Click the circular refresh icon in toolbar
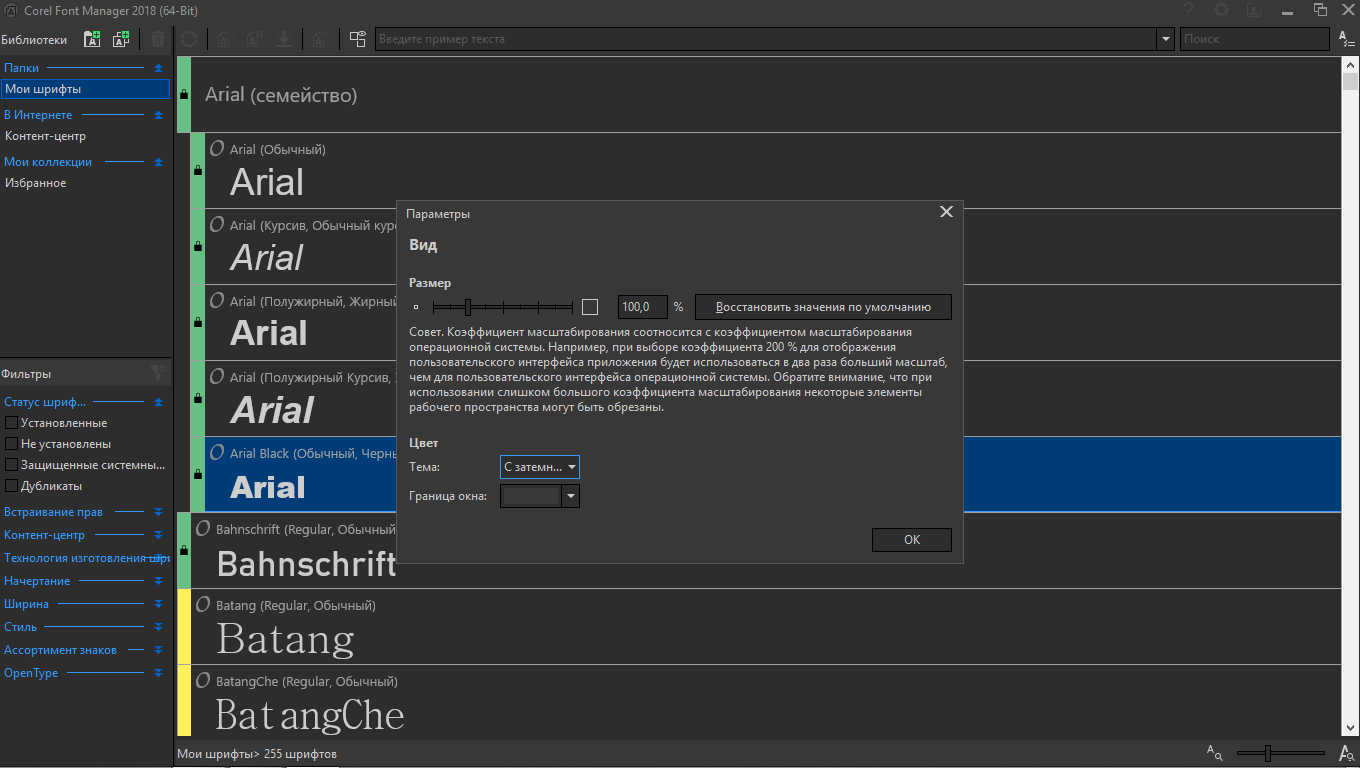This screenshot has height=768, width=1360. [x=188, y=39]
